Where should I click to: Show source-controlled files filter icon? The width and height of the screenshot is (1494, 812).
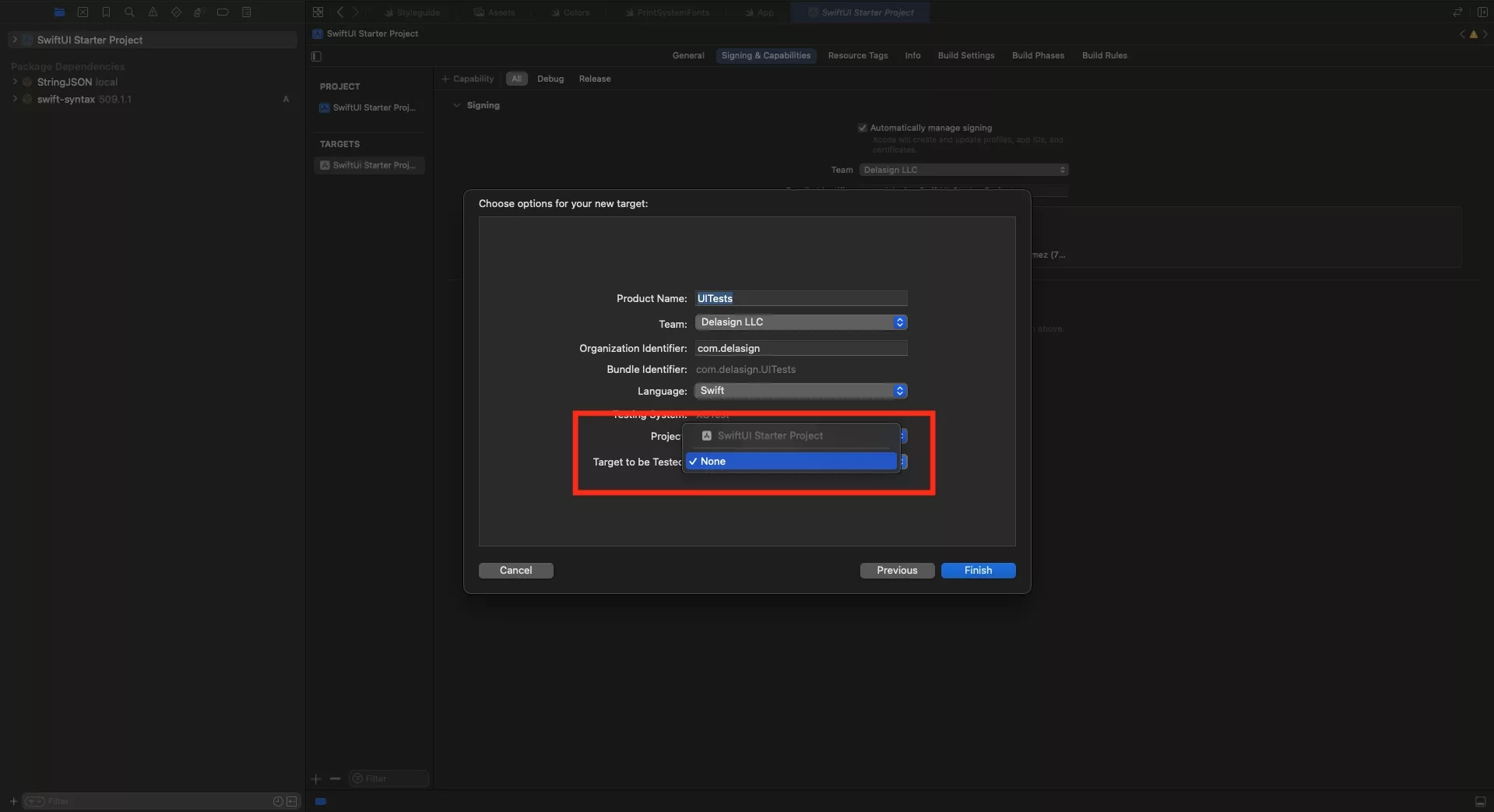click(292, 801)
